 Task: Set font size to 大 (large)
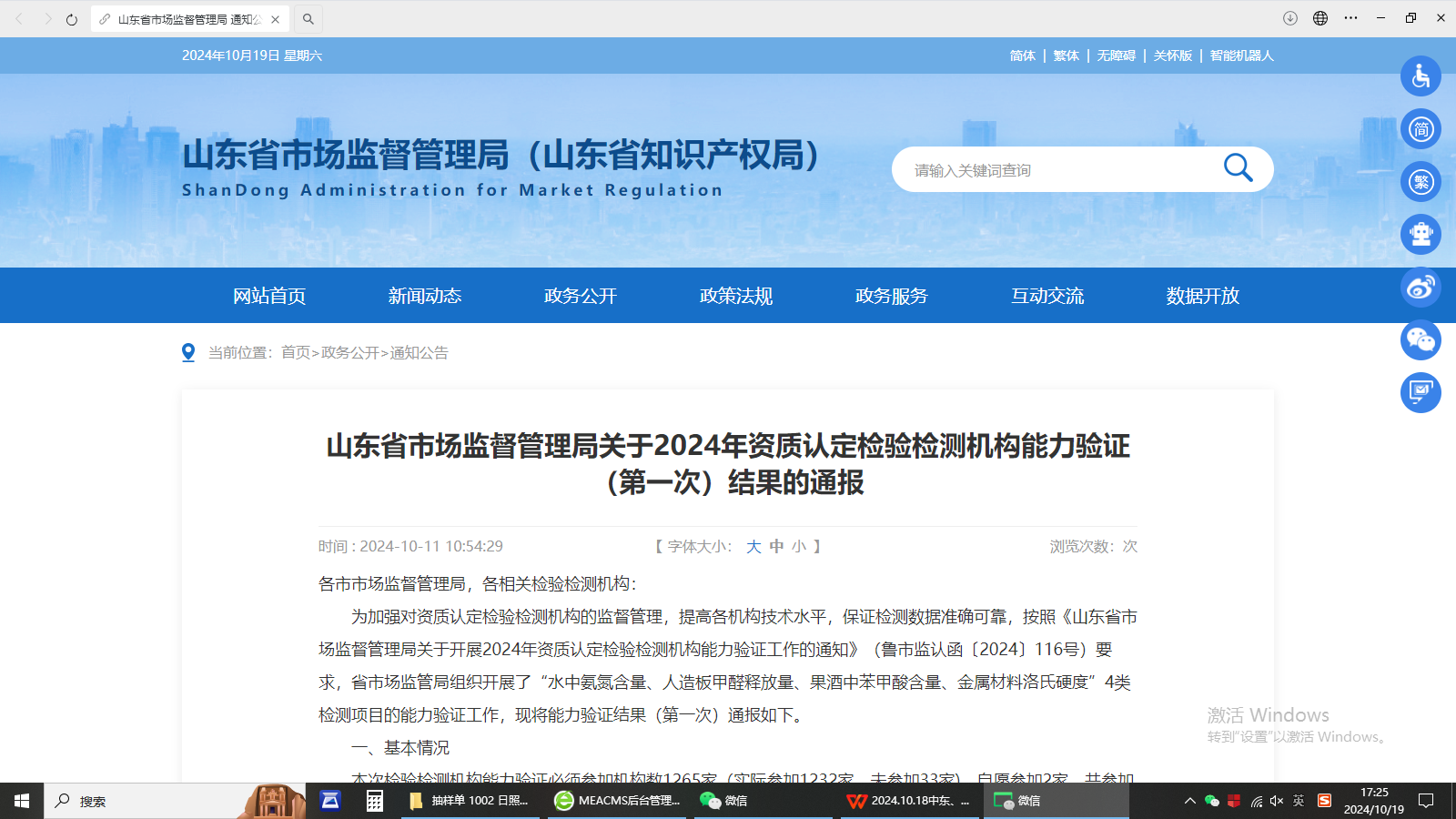point(753,547)
